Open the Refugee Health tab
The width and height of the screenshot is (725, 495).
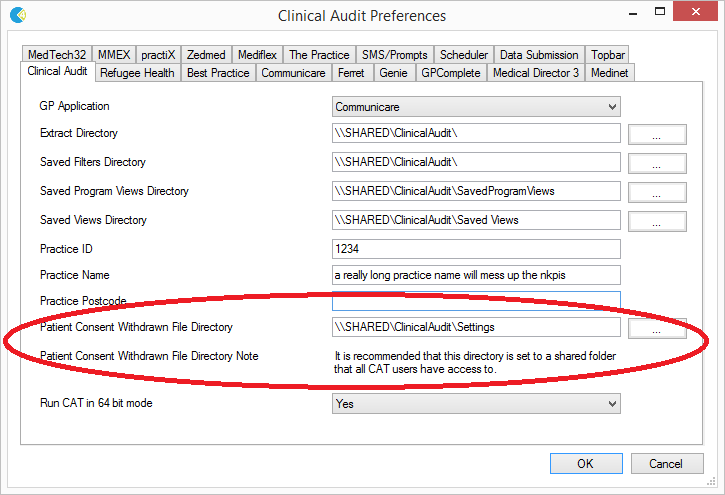pyautogui.click(x=137, y=73)
